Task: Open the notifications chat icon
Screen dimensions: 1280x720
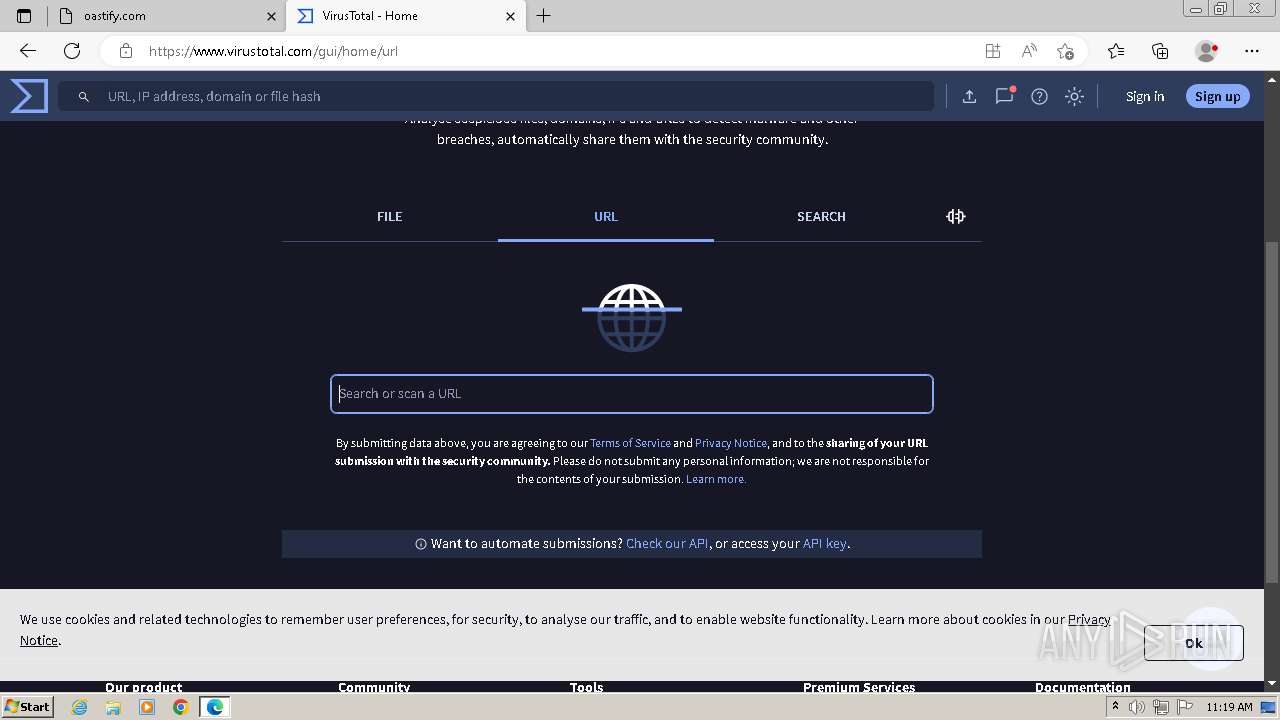Action: 1004,96
